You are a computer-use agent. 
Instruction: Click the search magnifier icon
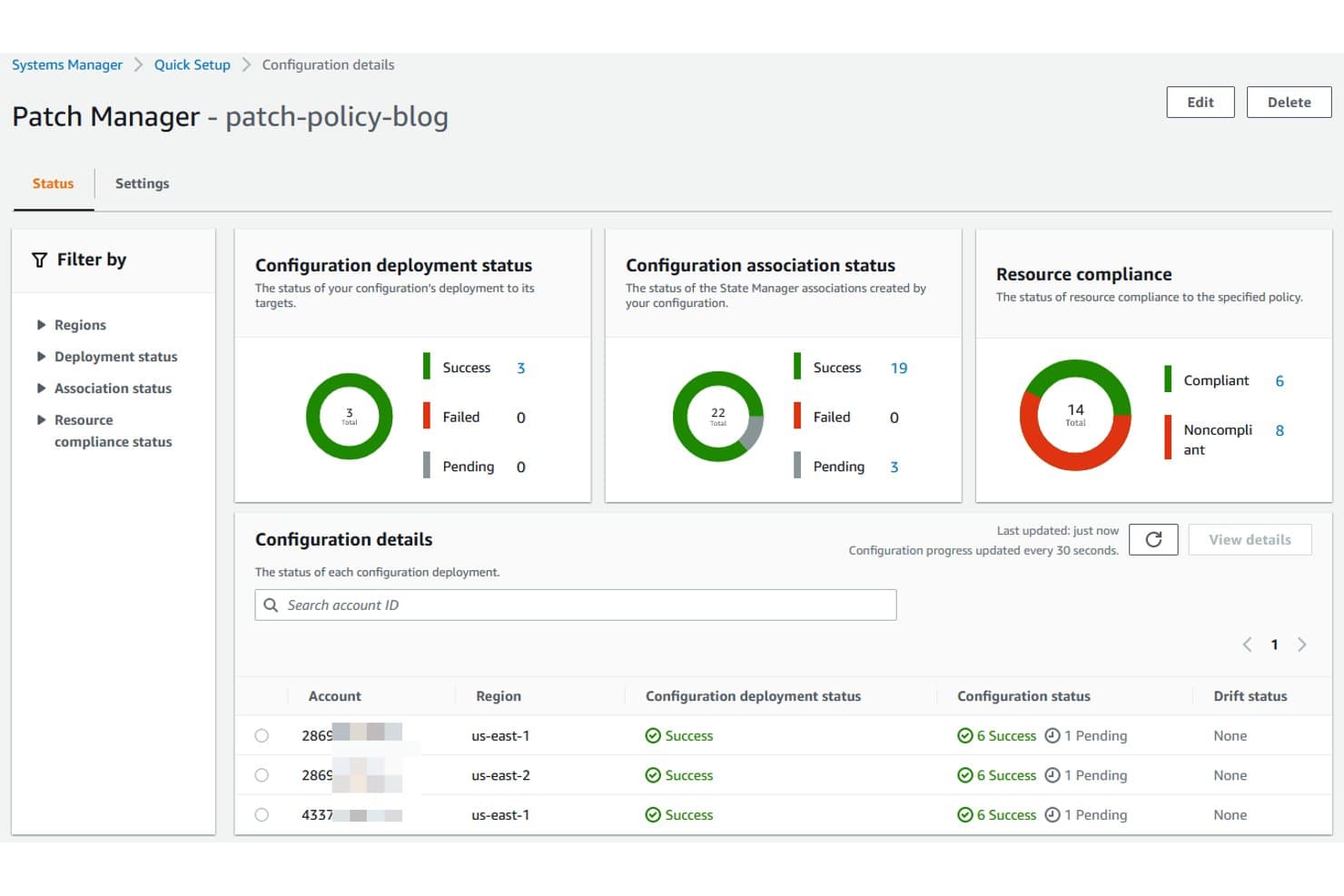click(271, 605)
